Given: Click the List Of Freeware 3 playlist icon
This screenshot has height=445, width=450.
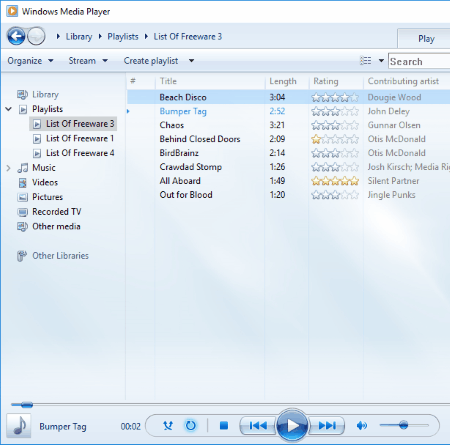Looking at the screenshot, I should 37,124.
